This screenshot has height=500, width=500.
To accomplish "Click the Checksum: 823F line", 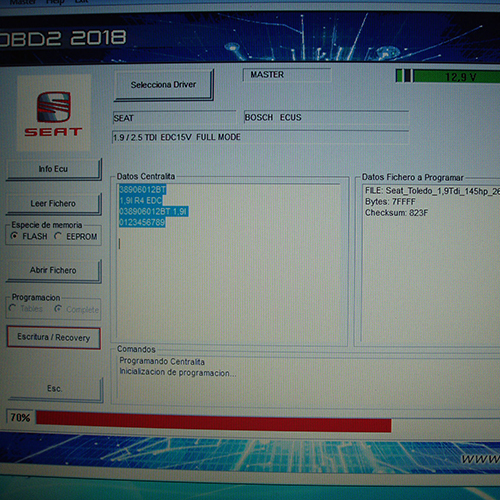I will click(396, 213).
